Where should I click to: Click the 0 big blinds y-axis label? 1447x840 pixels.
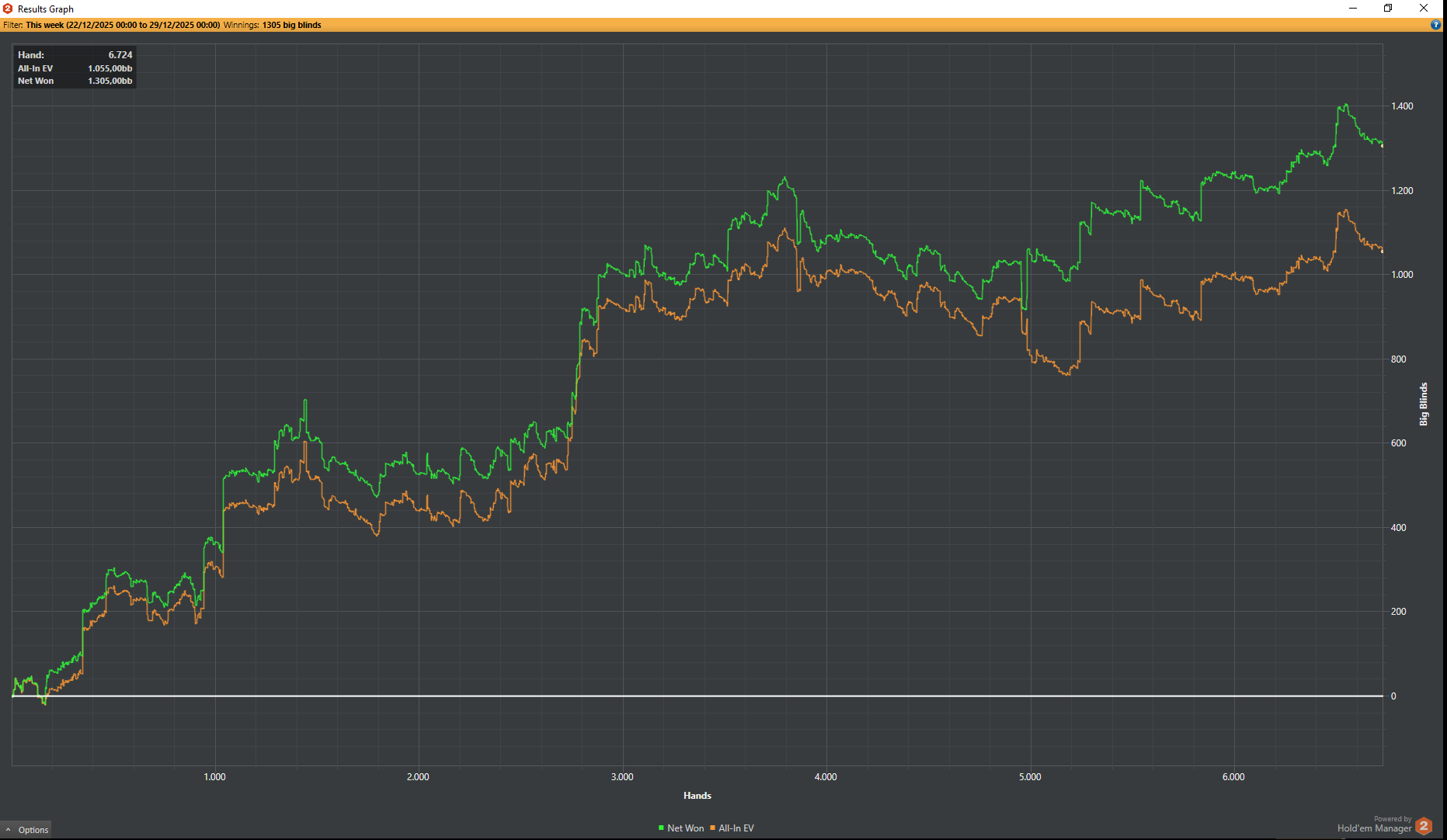(x=1393, y=696)
